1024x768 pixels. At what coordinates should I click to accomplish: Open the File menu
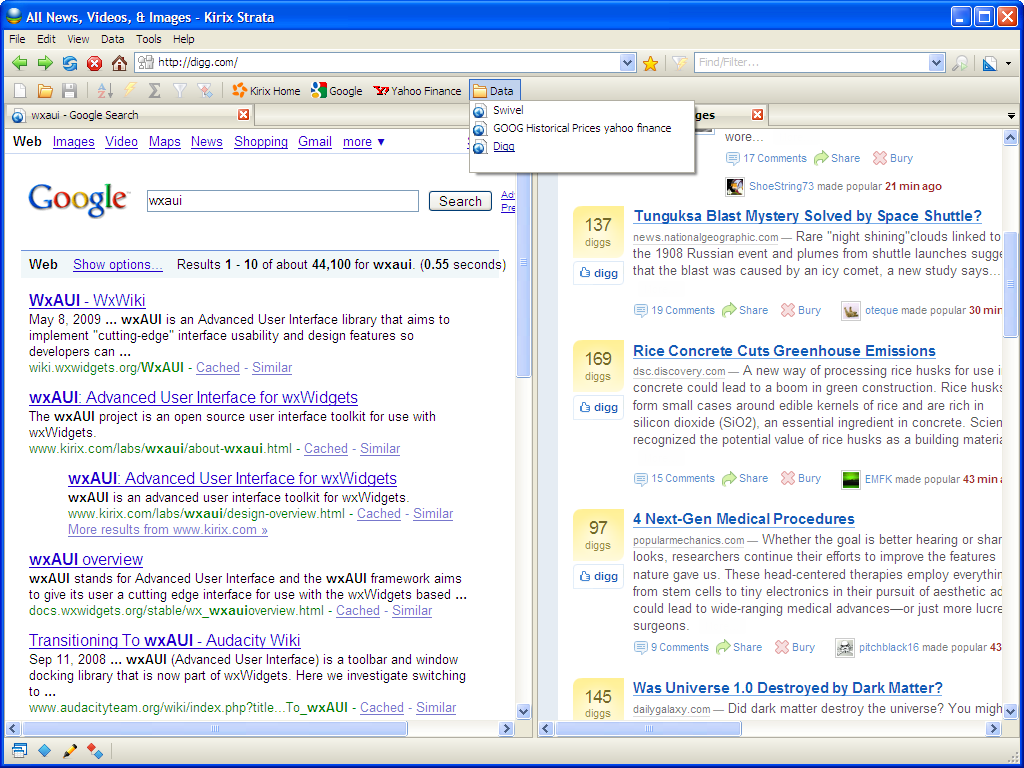[x=18, y=39]
